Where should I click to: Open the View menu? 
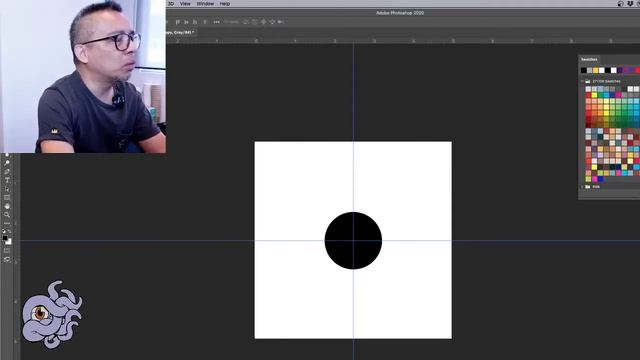[185, 4]
